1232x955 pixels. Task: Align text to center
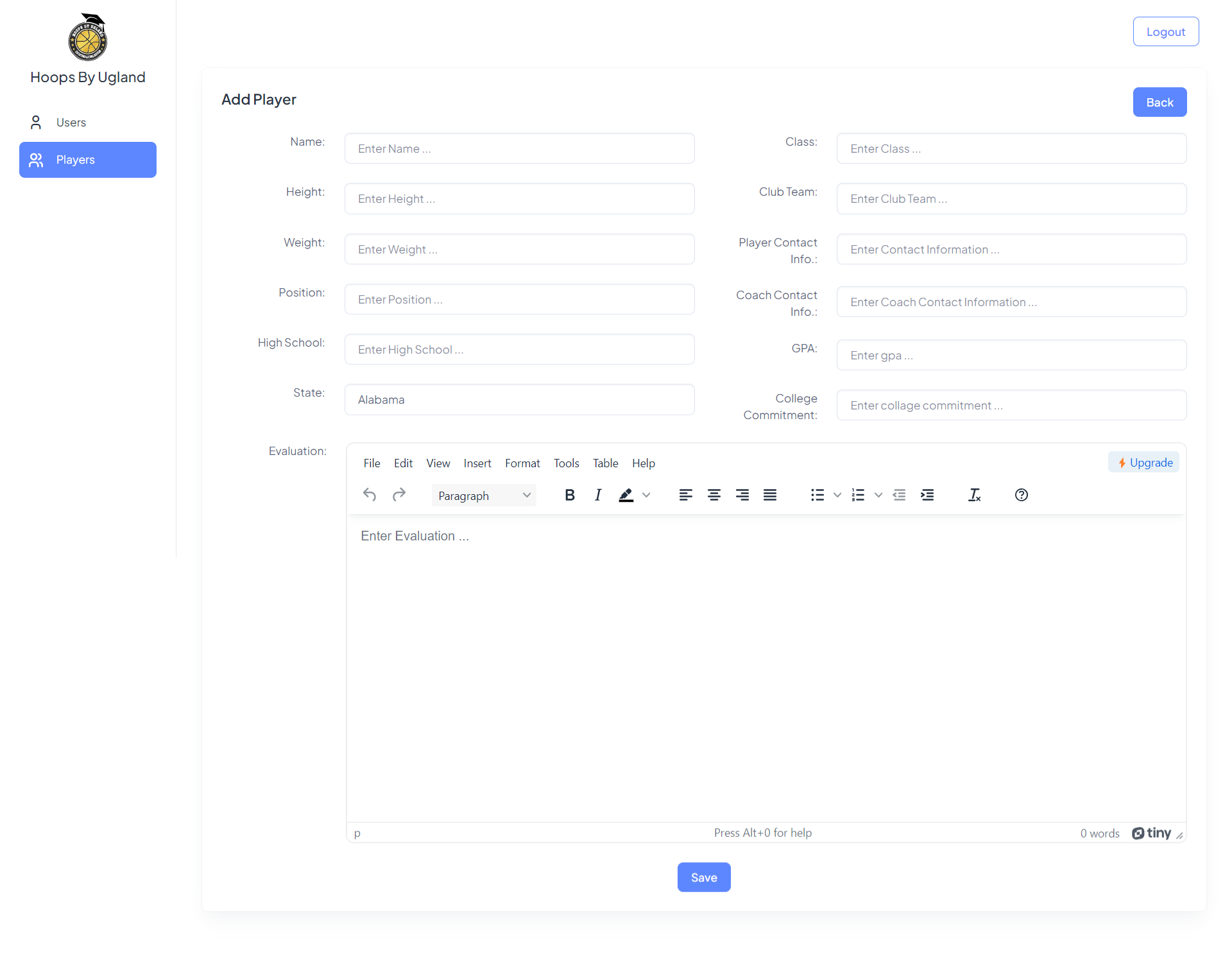pyautogui.click(x=714, y=495)
